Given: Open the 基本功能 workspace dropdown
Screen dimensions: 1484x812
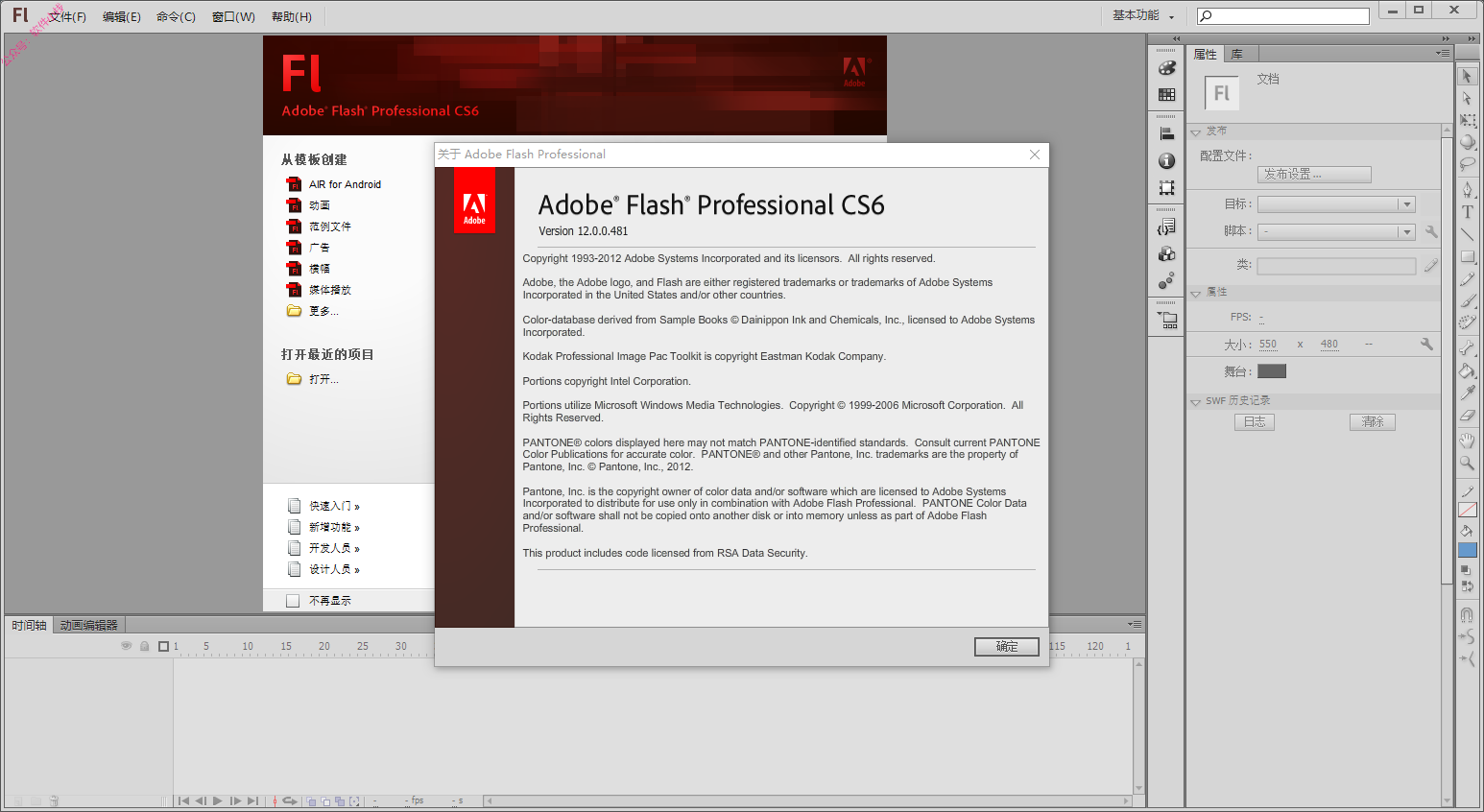Looking at the screenshot, I should pos(1143,15).
